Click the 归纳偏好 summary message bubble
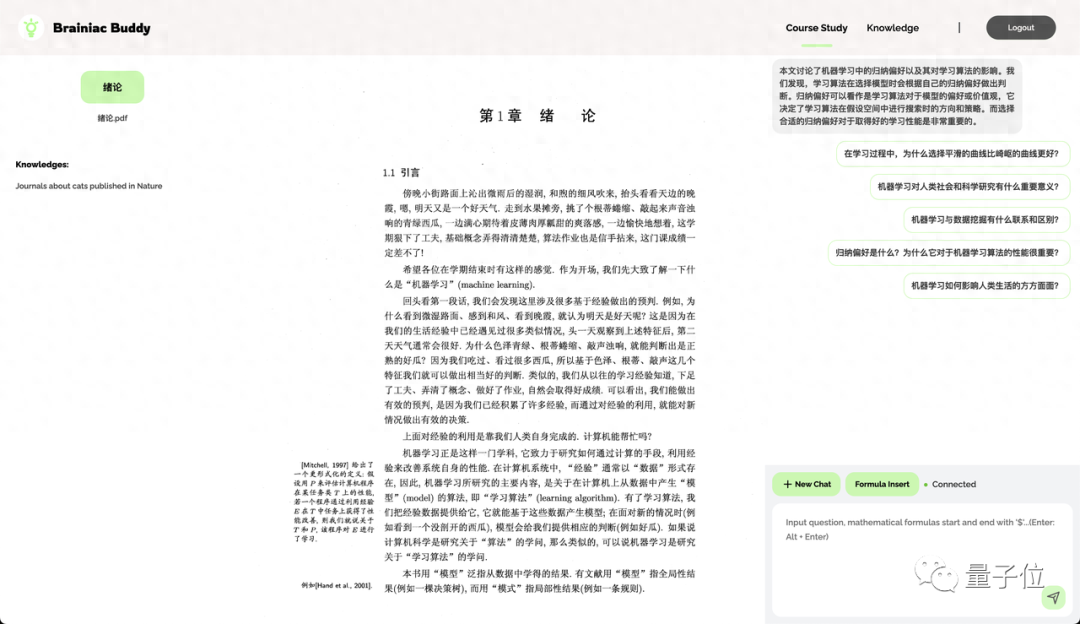This screenshot has width=1080, height=624. coord(897,96)
